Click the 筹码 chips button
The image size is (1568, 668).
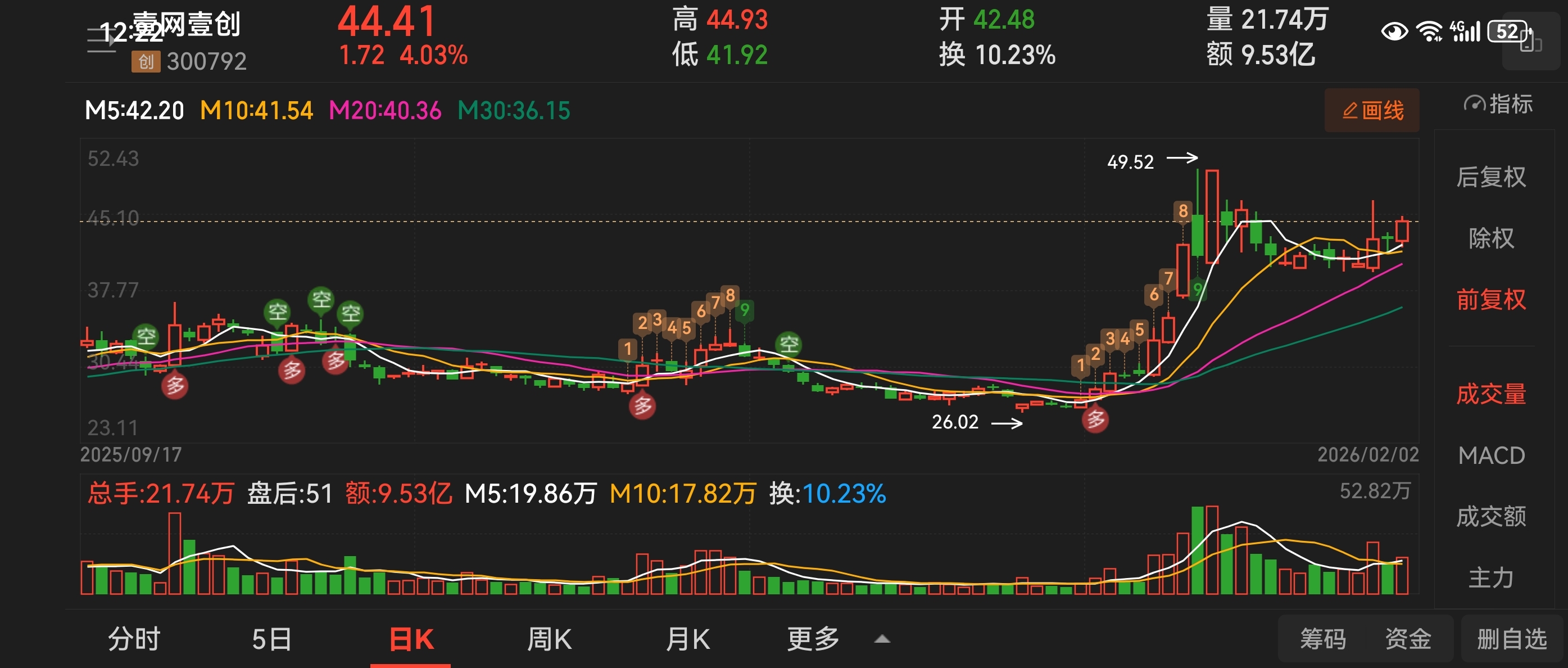(x=1323, y=639)
